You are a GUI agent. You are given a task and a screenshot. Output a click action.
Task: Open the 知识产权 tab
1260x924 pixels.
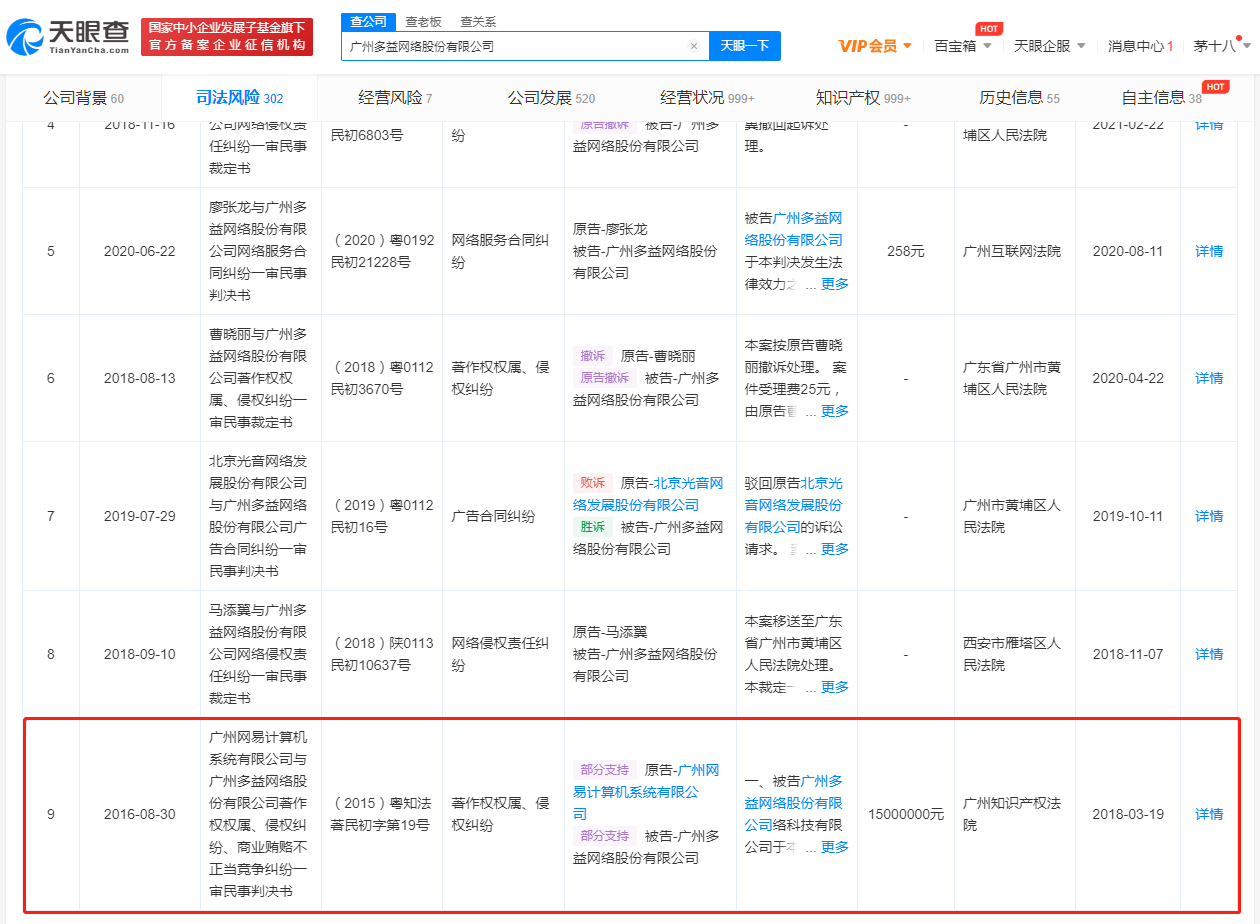pyautogui.click(x=863, y=98)
